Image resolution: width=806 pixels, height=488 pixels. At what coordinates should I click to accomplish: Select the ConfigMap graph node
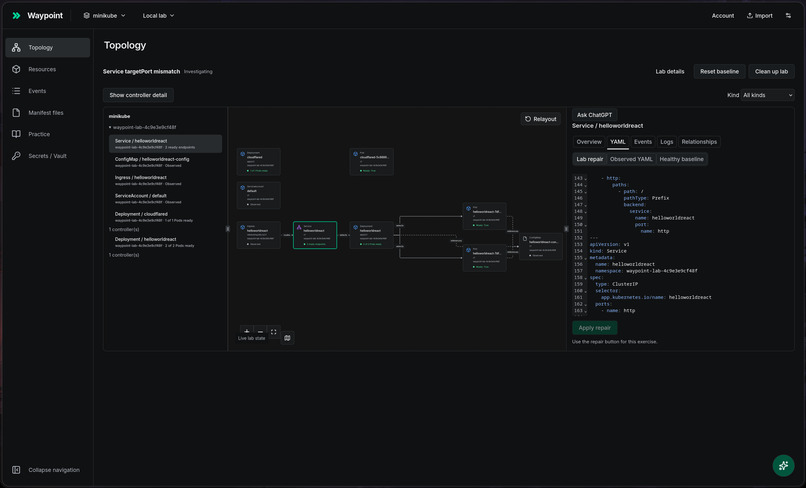coord(541,246)
